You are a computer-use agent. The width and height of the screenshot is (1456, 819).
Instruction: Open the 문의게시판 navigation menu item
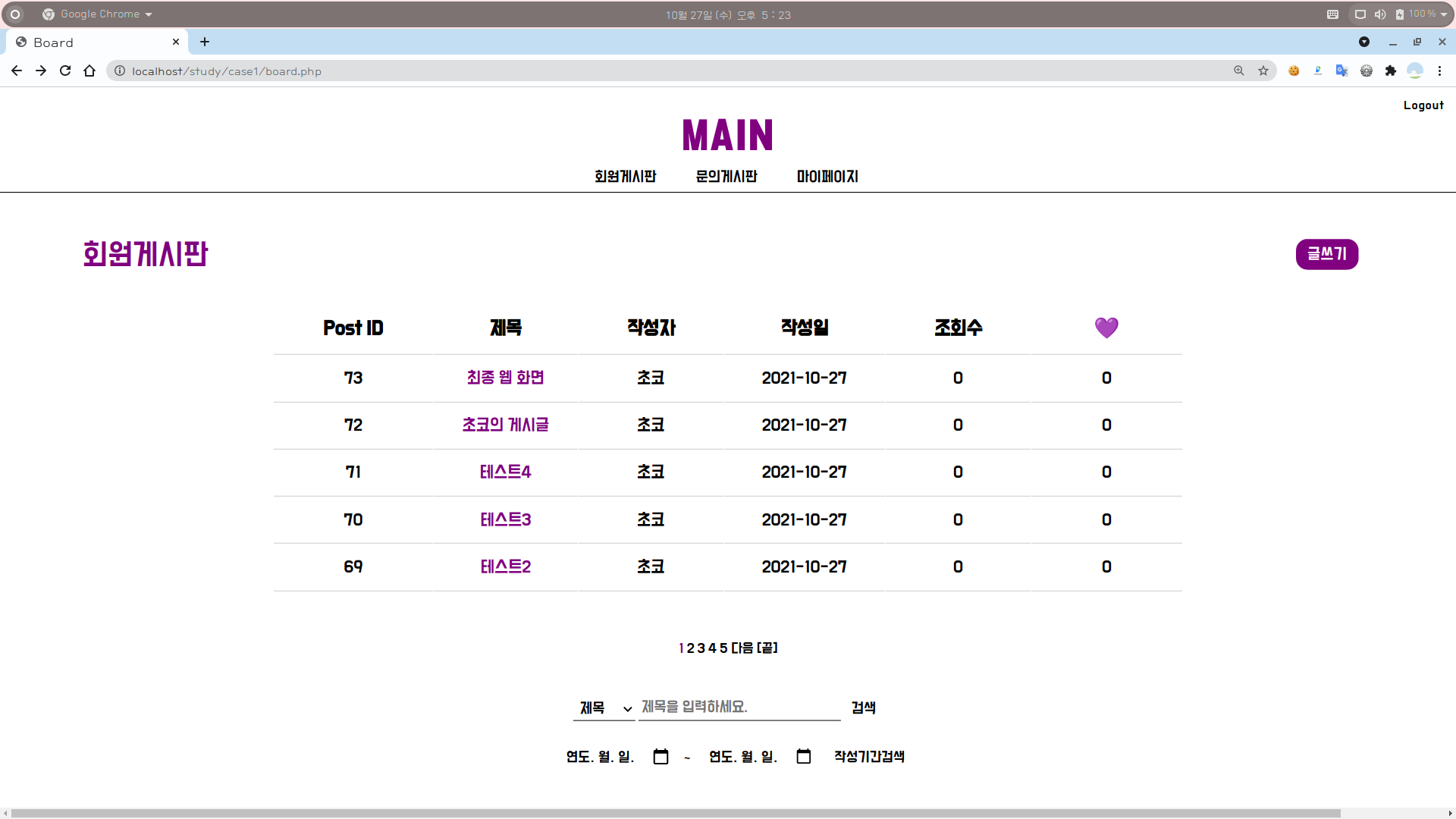[726, 177]
